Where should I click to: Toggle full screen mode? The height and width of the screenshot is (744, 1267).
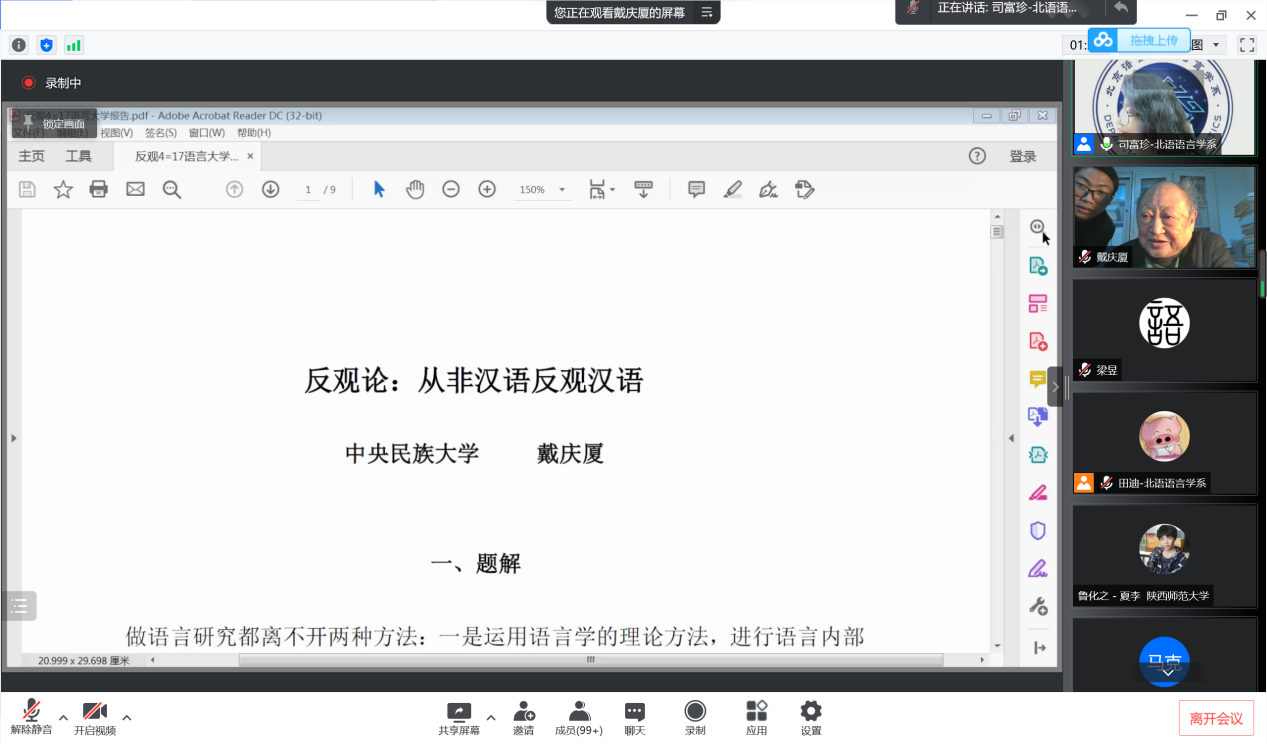[x=1247, y=45]
